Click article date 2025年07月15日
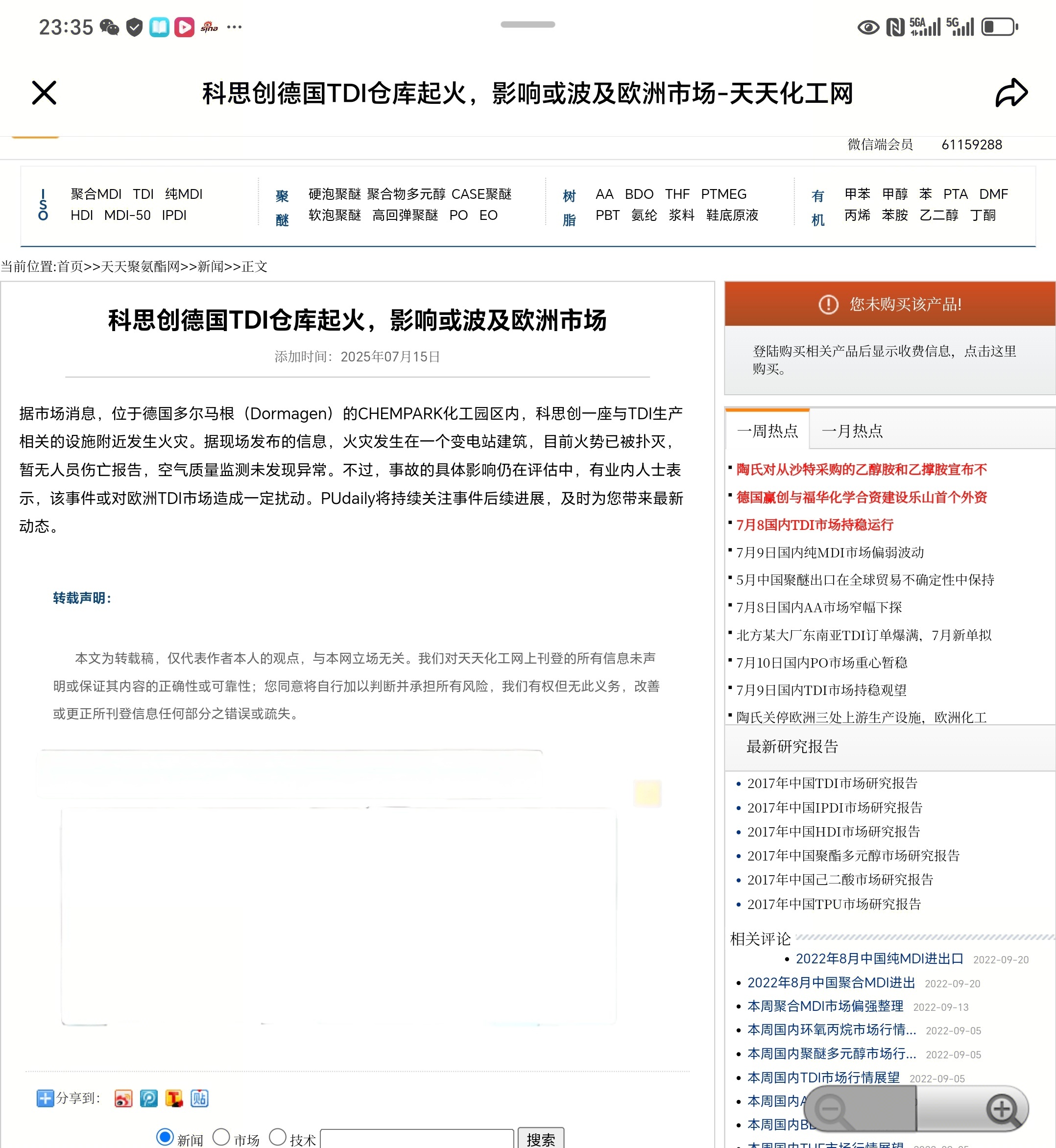Screen dimensions: 1056x1148 390,357
